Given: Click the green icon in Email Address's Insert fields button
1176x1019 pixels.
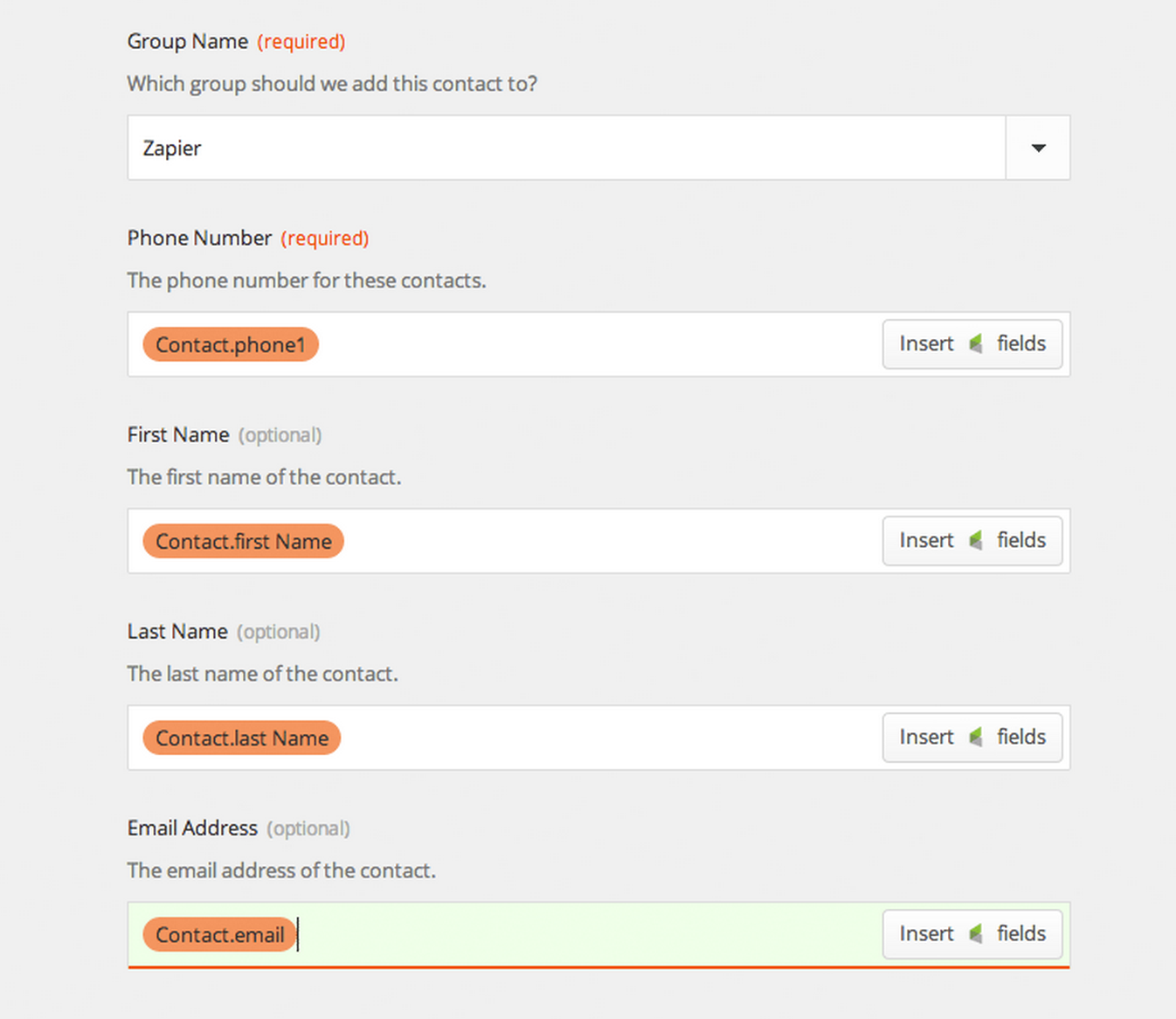Looking at the screenshot, I should tap(976, 934).
